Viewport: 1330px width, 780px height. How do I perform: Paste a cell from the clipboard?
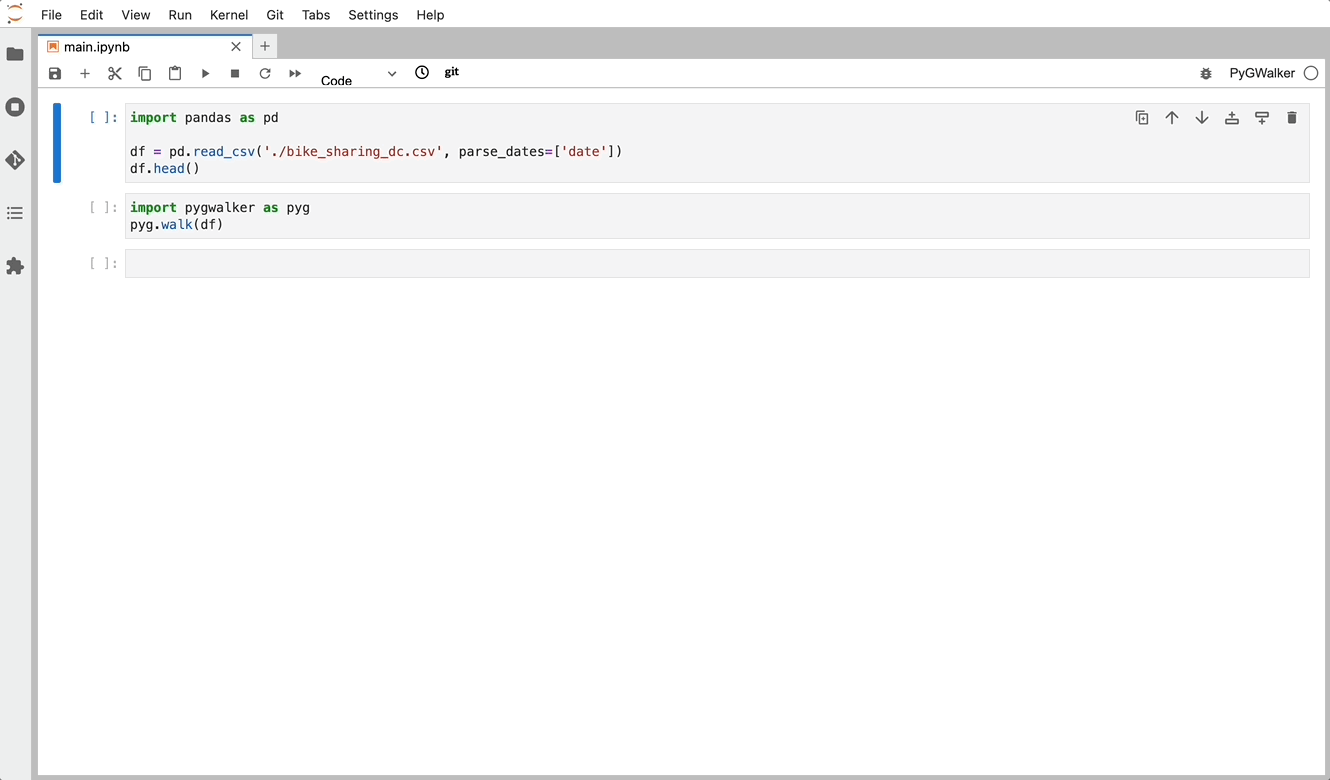175,73
